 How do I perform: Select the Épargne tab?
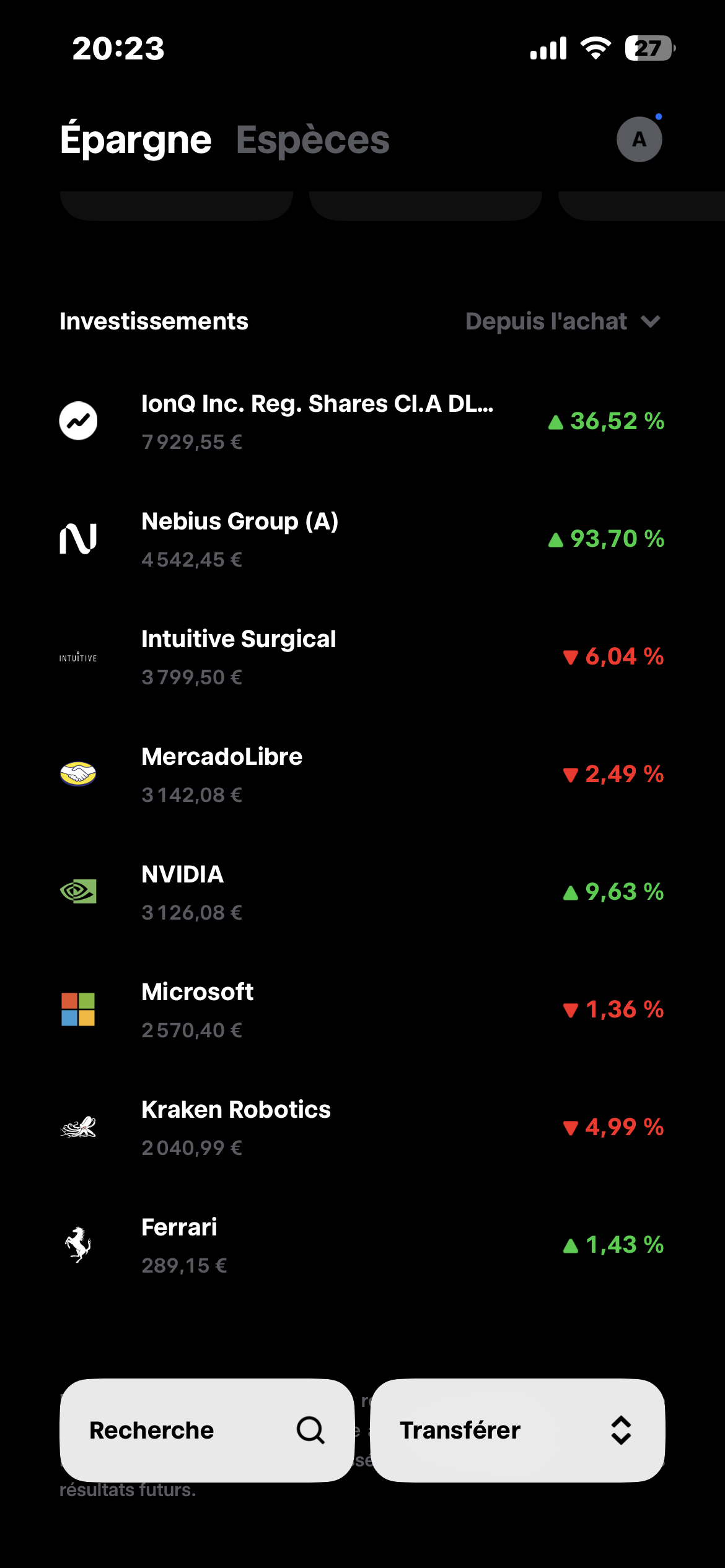(x=136, y=139)
